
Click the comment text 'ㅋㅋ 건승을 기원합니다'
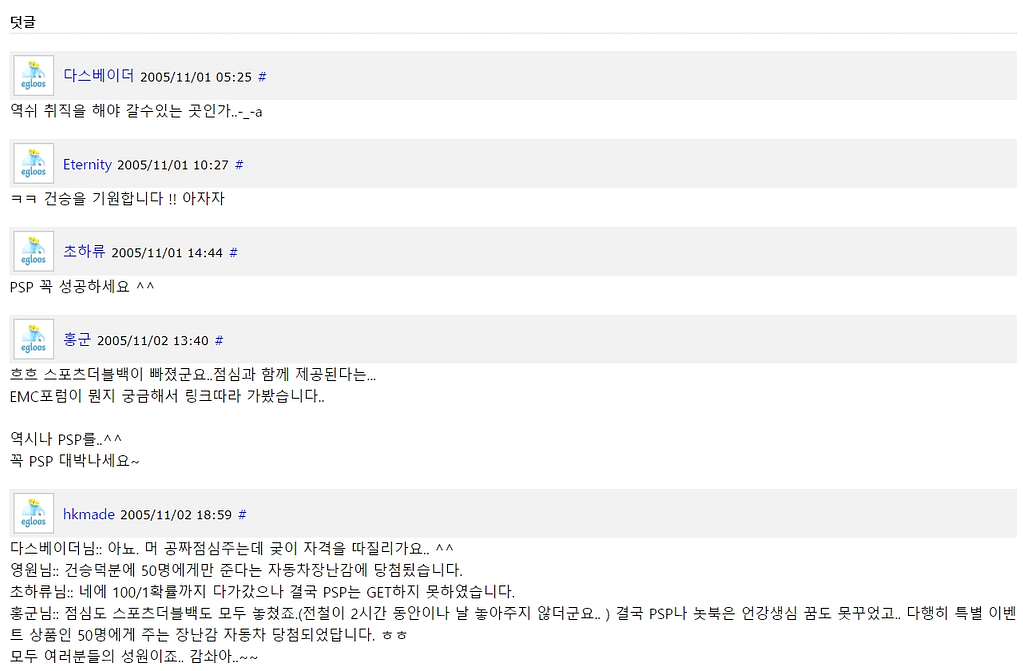tap(87, 198)
